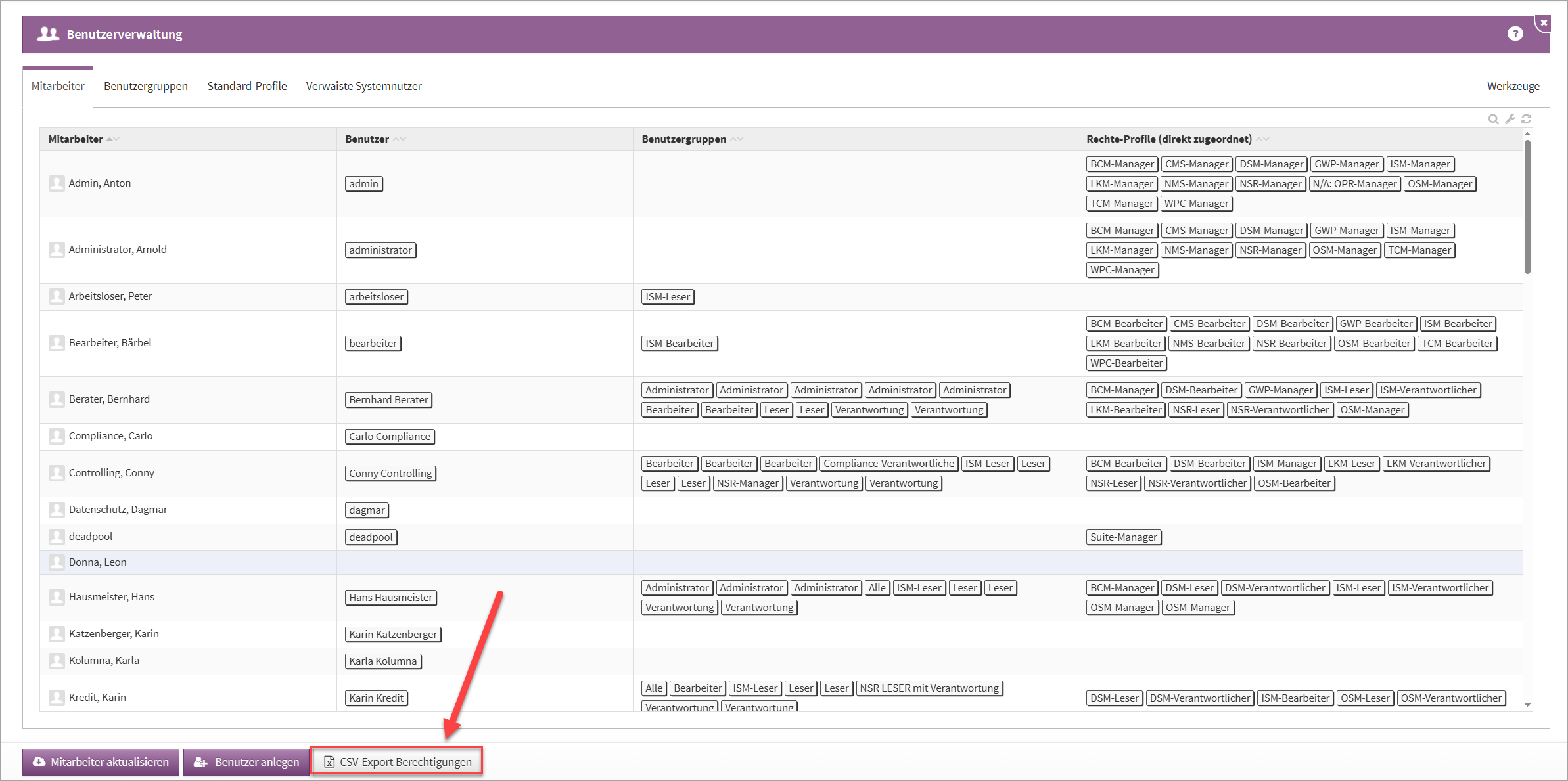Click Benutzerverwaltung header users icon

pyautogui.click(x=48, y=34)
